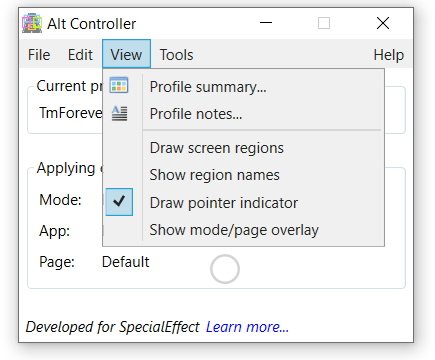This screenshot has height=360, width=435.
Task: Follow the Learn more... link
Action: (247, 327)
